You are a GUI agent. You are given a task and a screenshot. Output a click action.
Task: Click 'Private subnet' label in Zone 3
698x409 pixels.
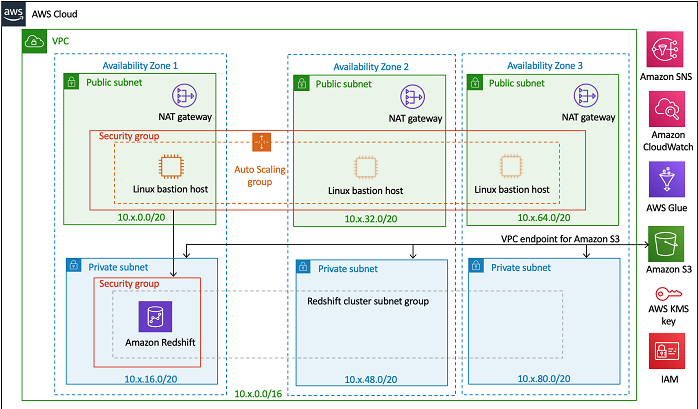[x=521, y=268]
